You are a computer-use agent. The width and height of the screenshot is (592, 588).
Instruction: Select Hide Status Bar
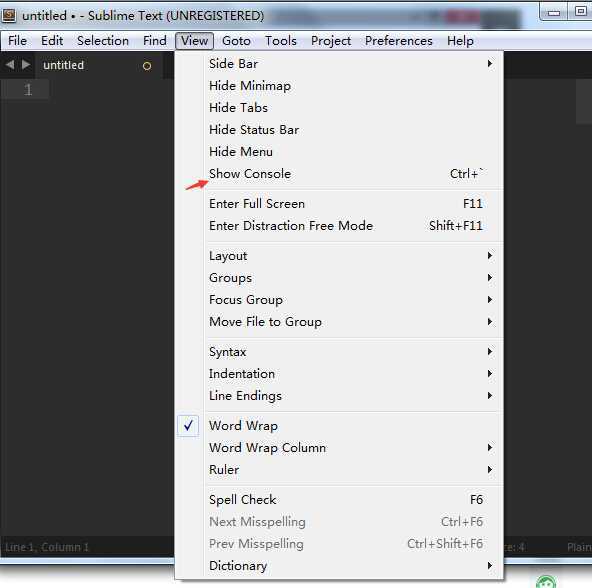pyautogui.click(x=339, y=130)
